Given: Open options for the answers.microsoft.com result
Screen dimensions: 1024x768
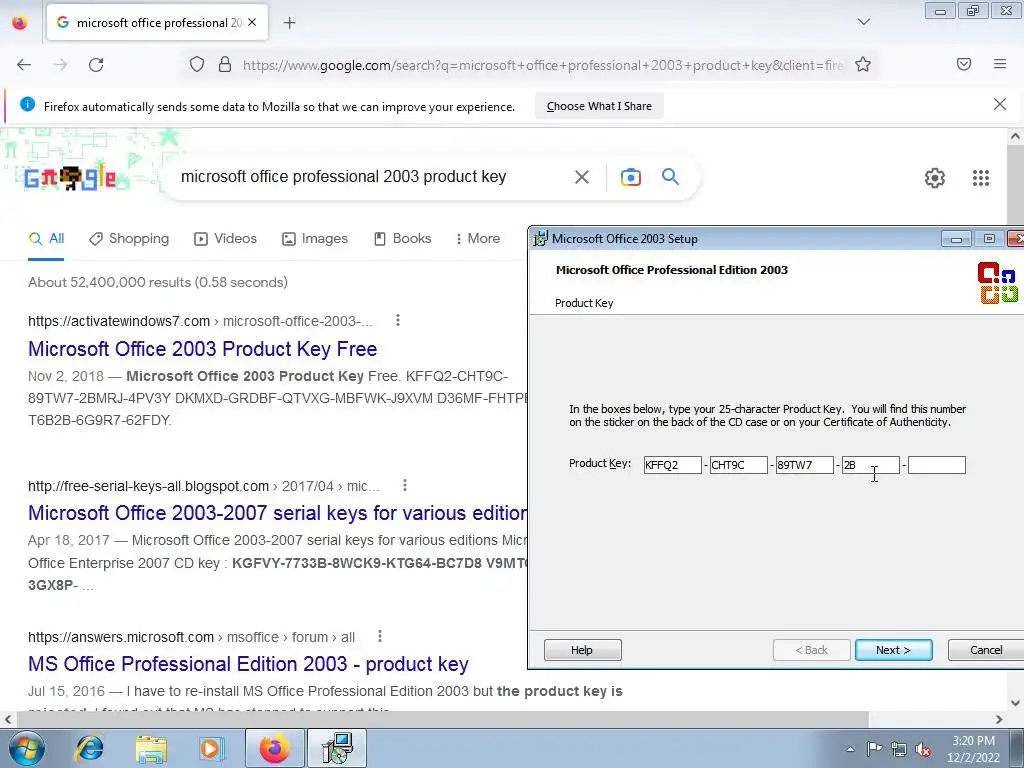Looking at the screenshot, I should pyautogui.click(x=379, y=636).
